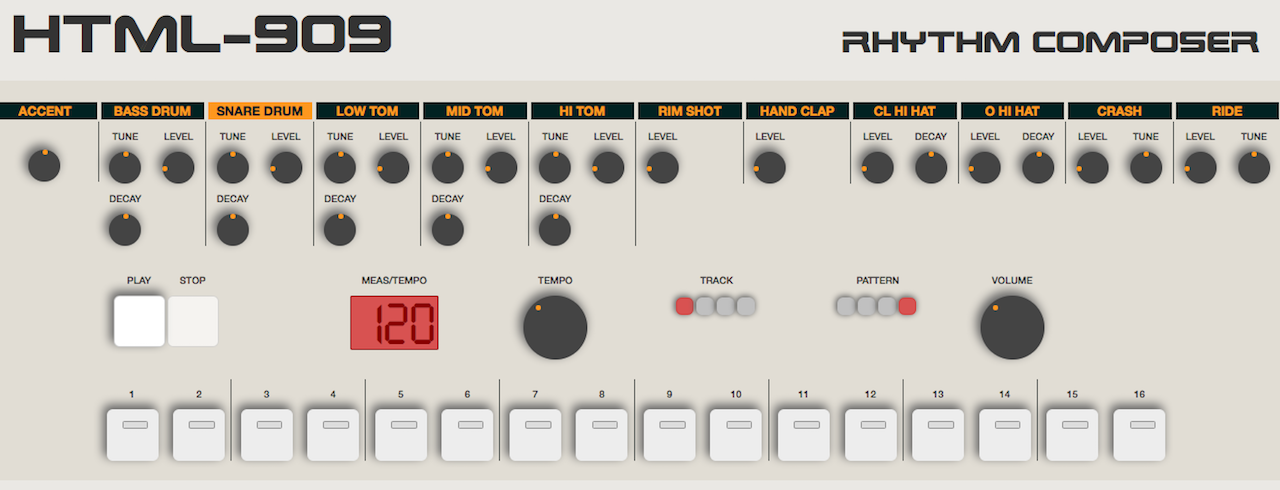1280x490 pixels.
Task: Select the MID TOM instrument header
Action: tap(475, 111)
